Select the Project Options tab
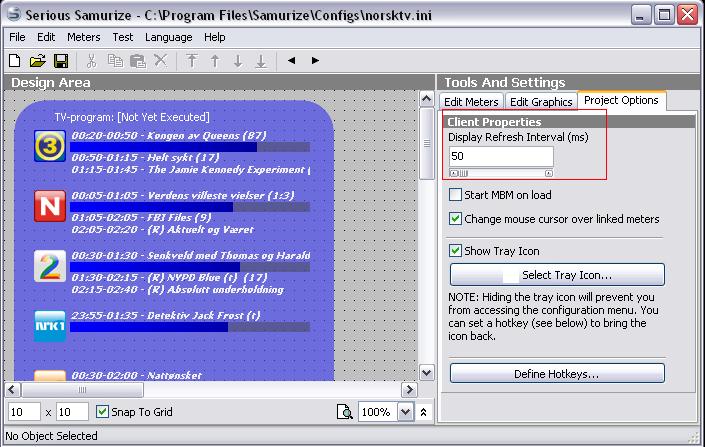The width and height of the screenshot is (705, 447). (621, 100)
